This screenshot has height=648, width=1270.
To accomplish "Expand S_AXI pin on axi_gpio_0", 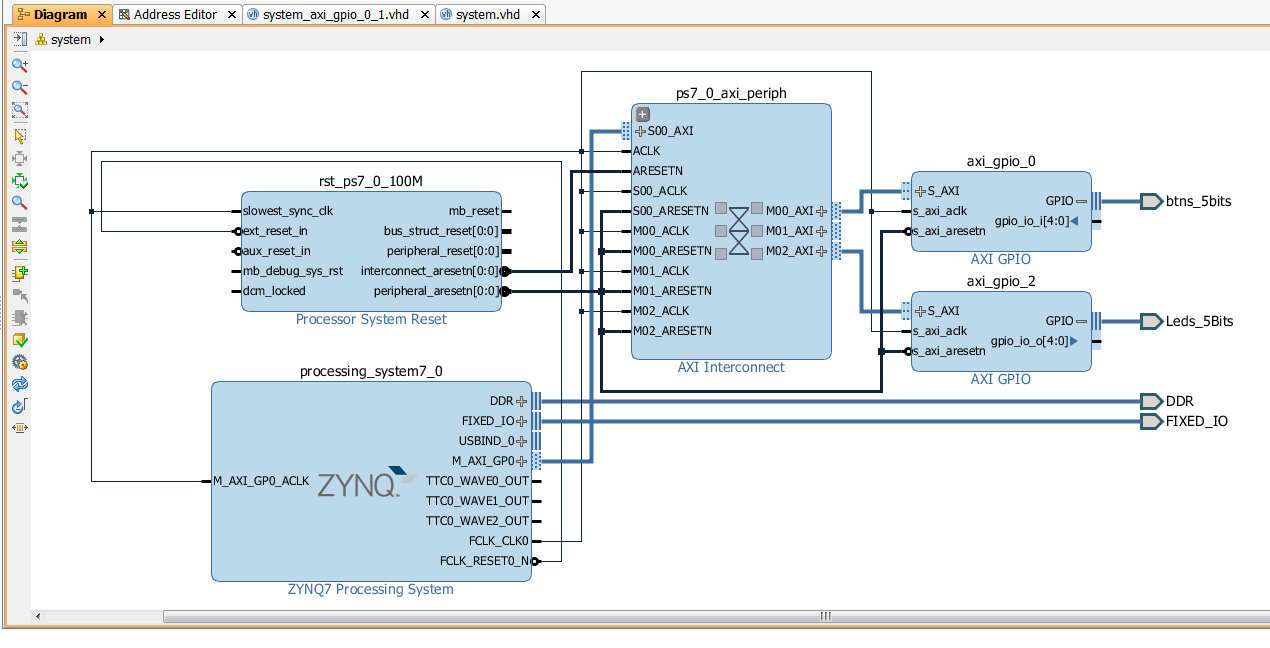I will click(x=919, y=190).
